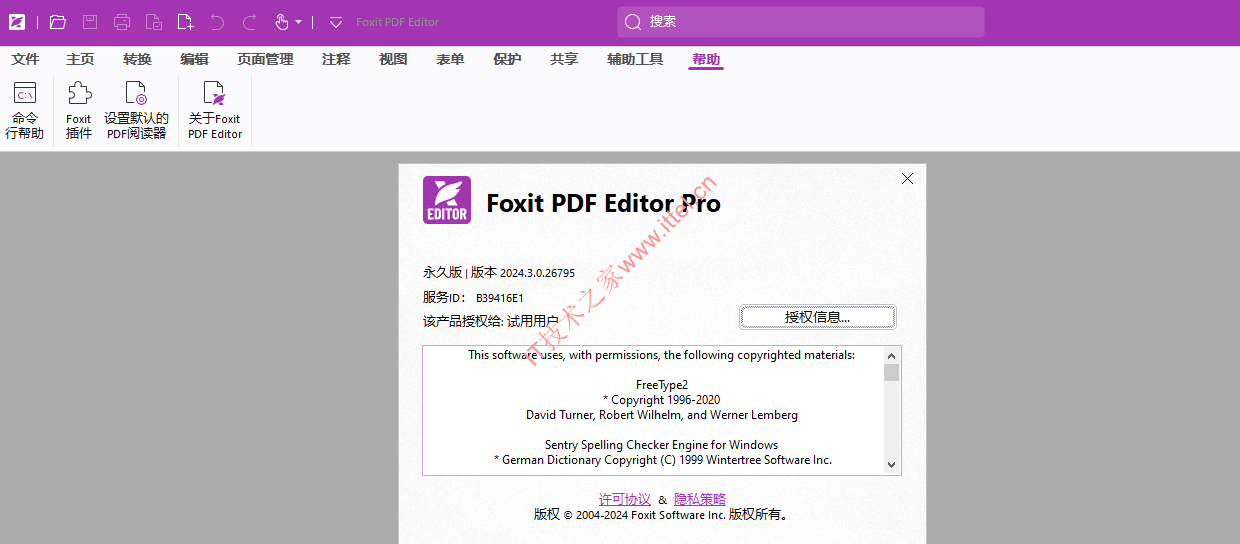The image size is (1240, 544).
Task: Click the search magnifier icon
Action: tap(632, 22)
